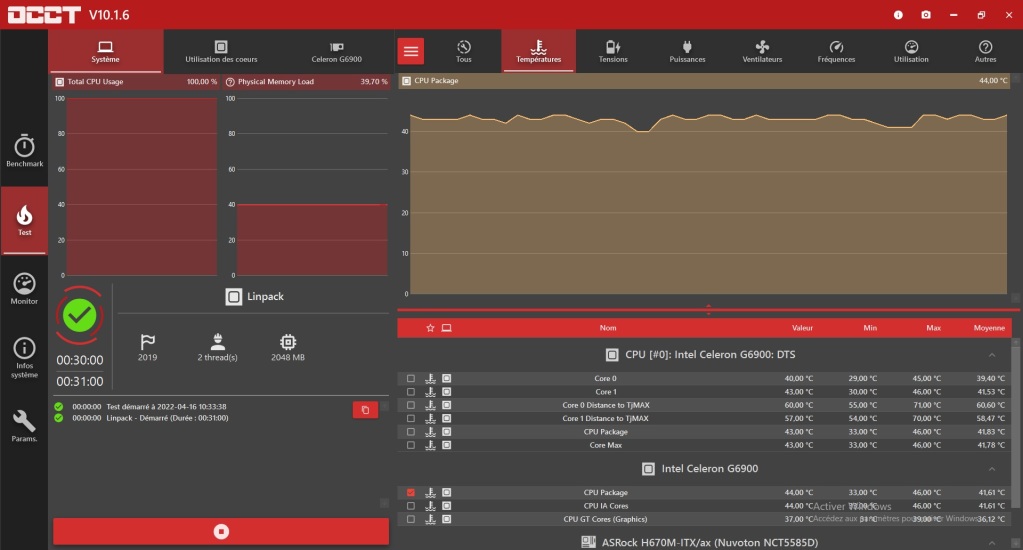The width and height of the screenshot is (1023, 550).
Task: Open the Autres tab
Action: 985,51
